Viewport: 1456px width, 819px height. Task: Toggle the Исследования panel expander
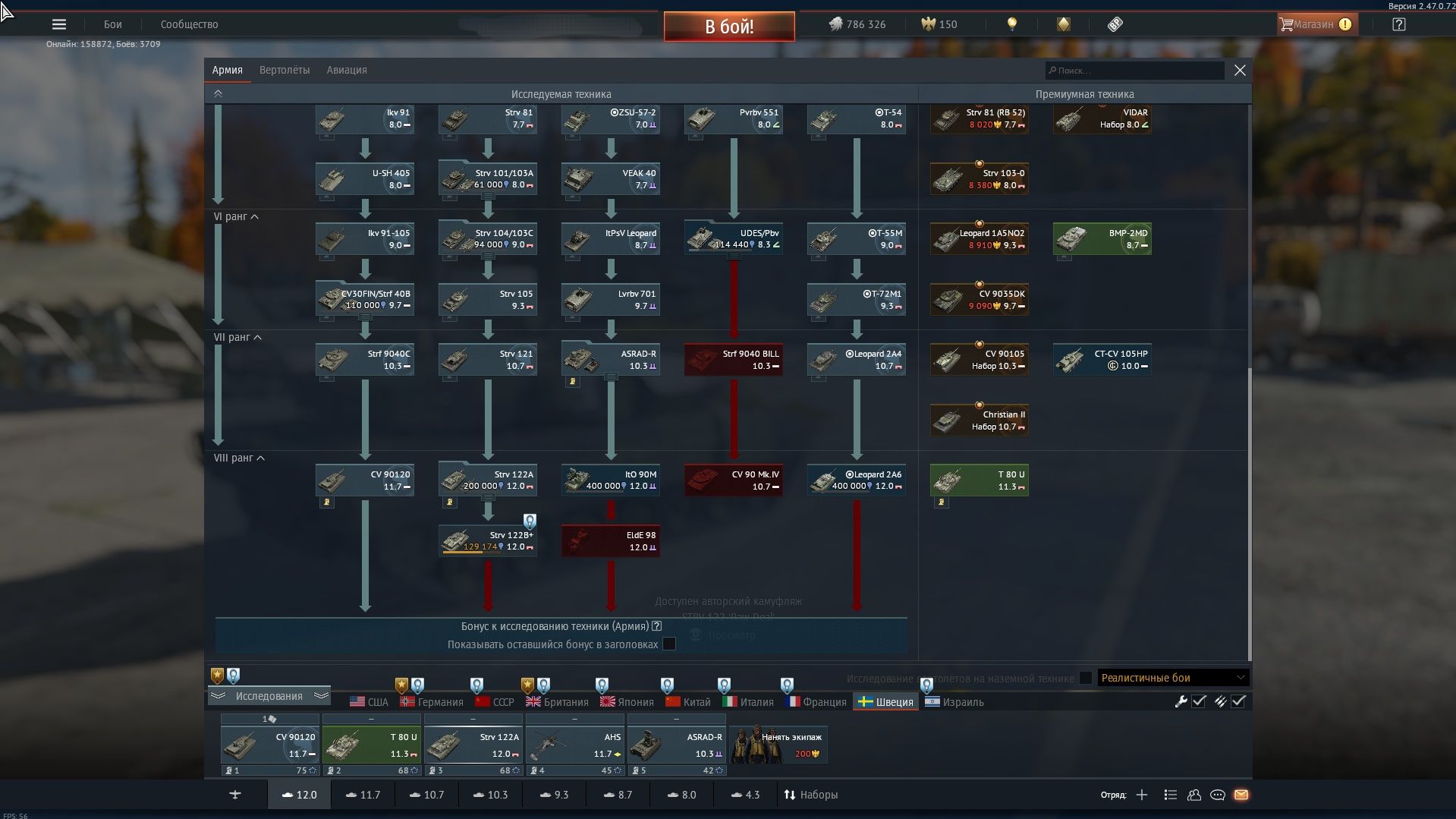coord(269,696)
